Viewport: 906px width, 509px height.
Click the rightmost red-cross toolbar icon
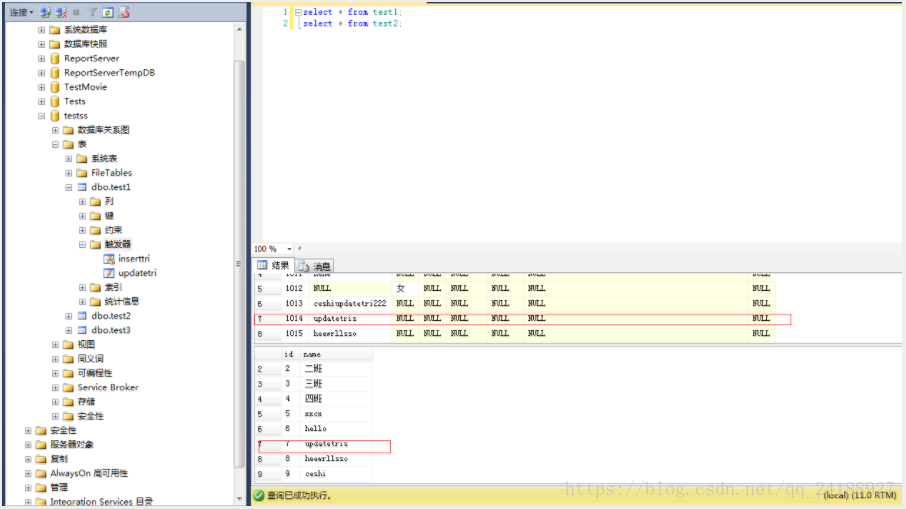(x=124, y=12)
